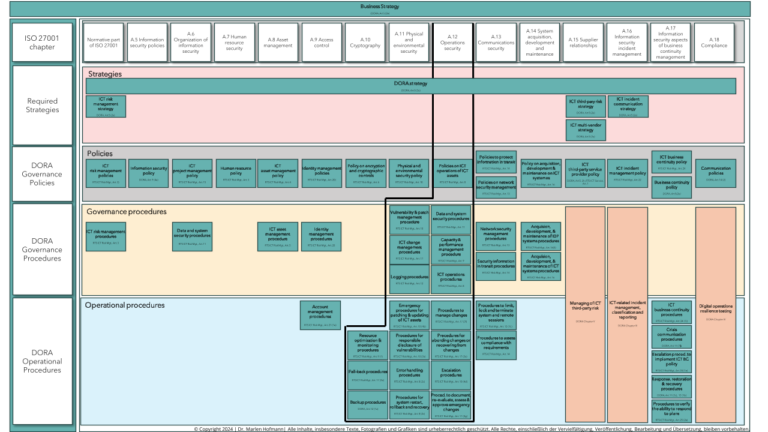Click the 'DORA Governance Procedures' row label
This screenshot has width=768, height=432.
pyautogui.click(x=42, y=249)
